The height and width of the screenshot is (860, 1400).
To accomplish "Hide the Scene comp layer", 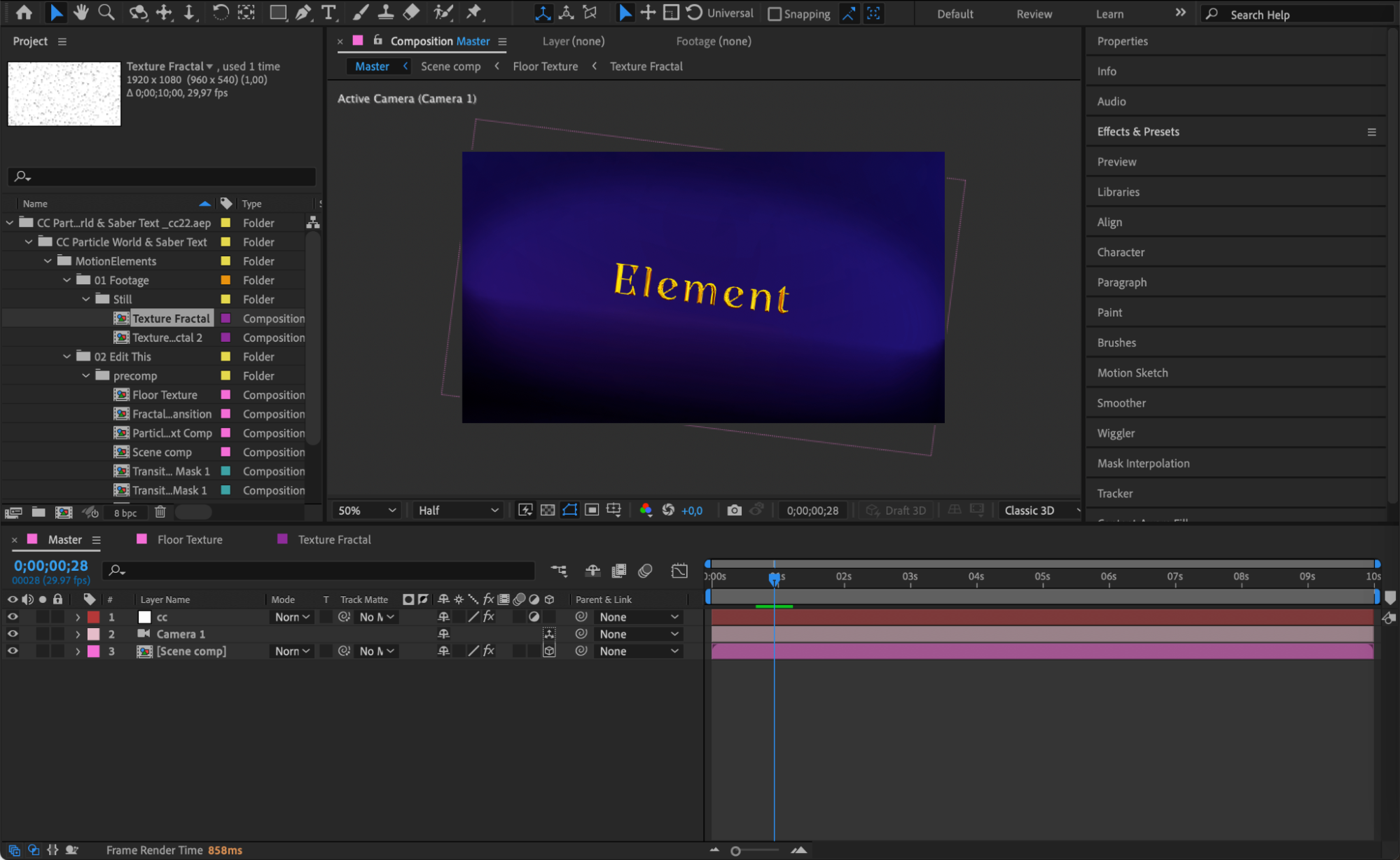I will (13, 651).
